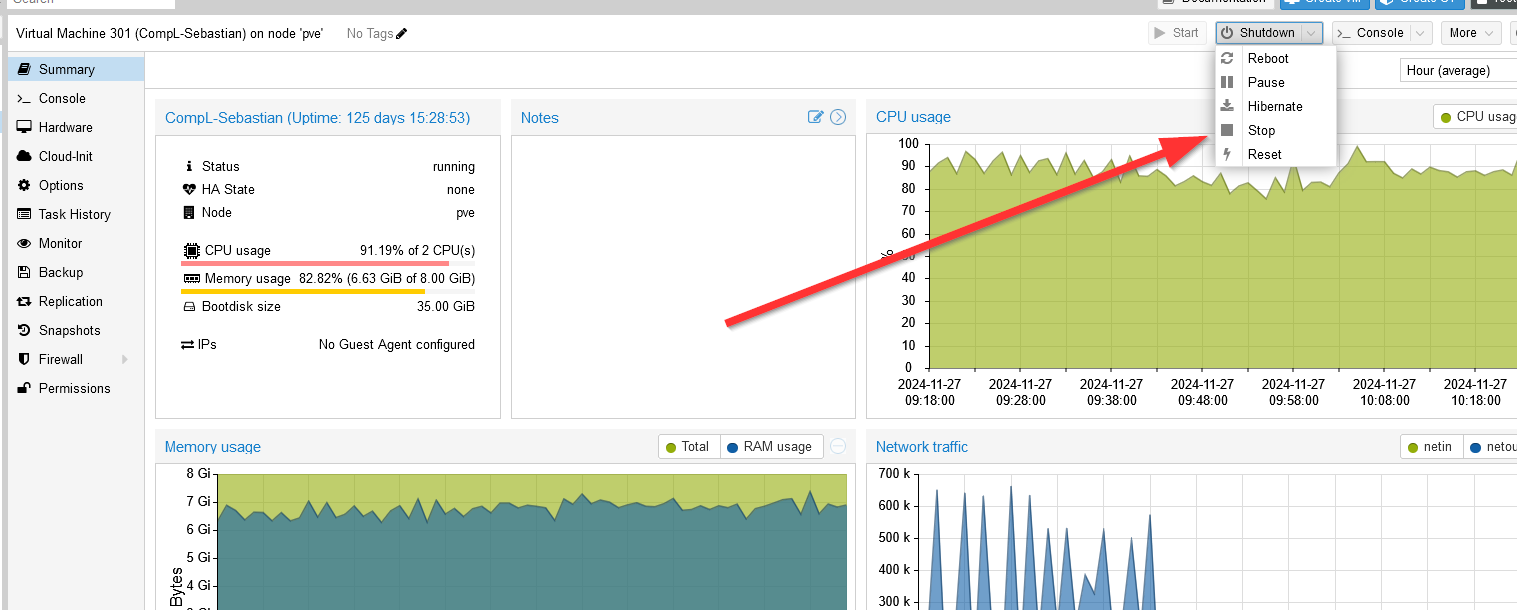Select Backup in the left sidebar
Viewport: 1517px width, 610px height.
pyautogui.click(x=60, y=272)
